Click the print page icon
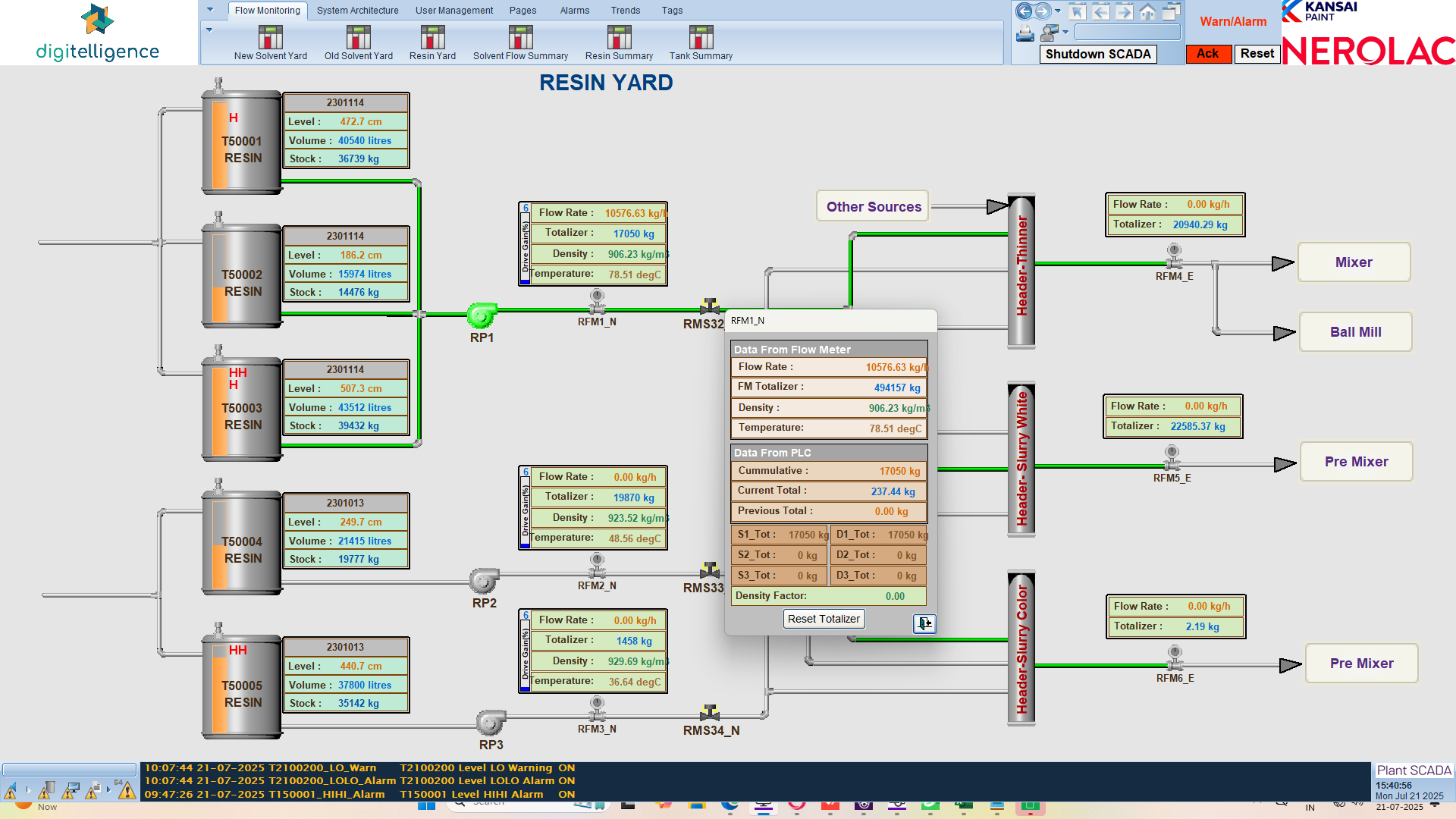This screenshot has width=1456, height=819. coord(1025,34)
